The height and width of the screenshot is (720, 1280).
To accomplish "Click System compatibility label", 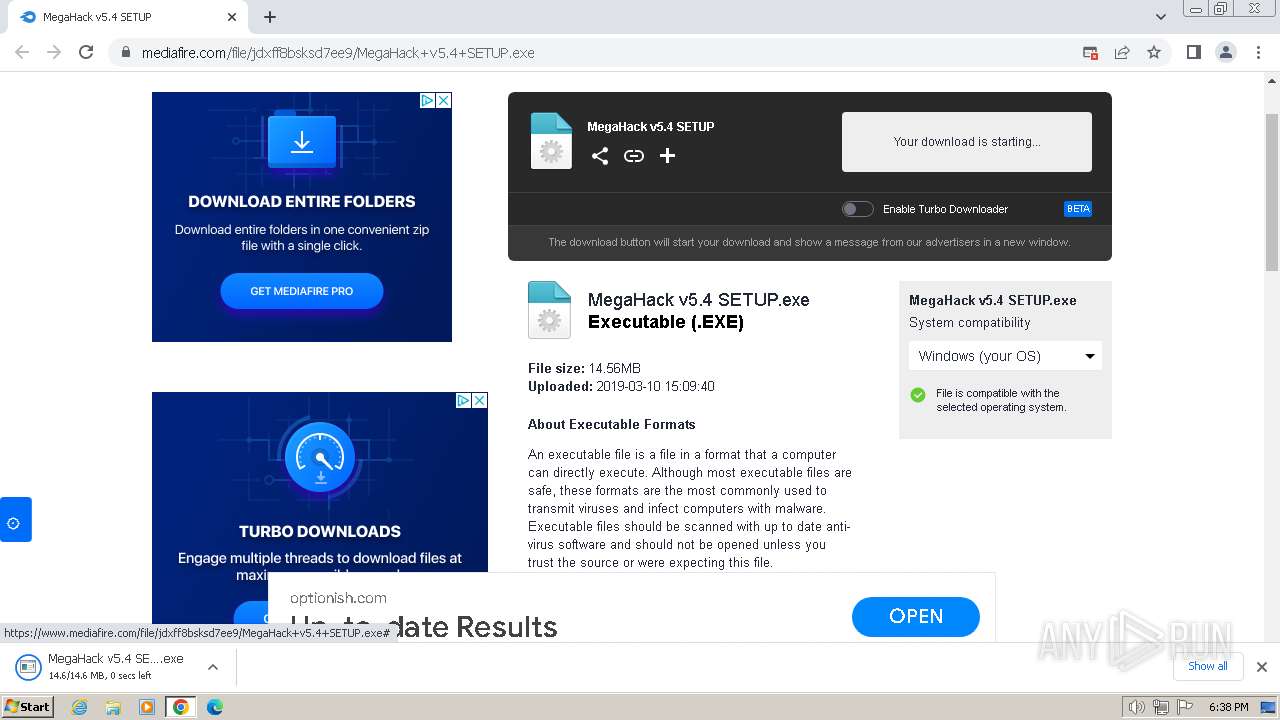I will pyautogui.click(x=969, y=322).
